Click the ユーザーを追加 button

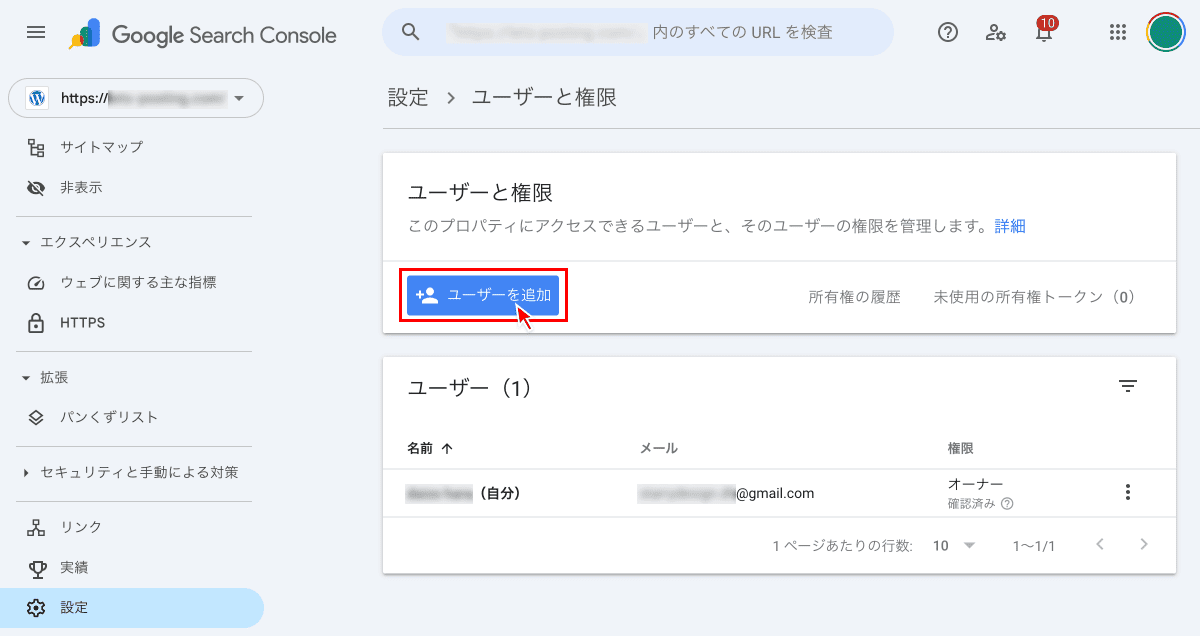(483, 296)
